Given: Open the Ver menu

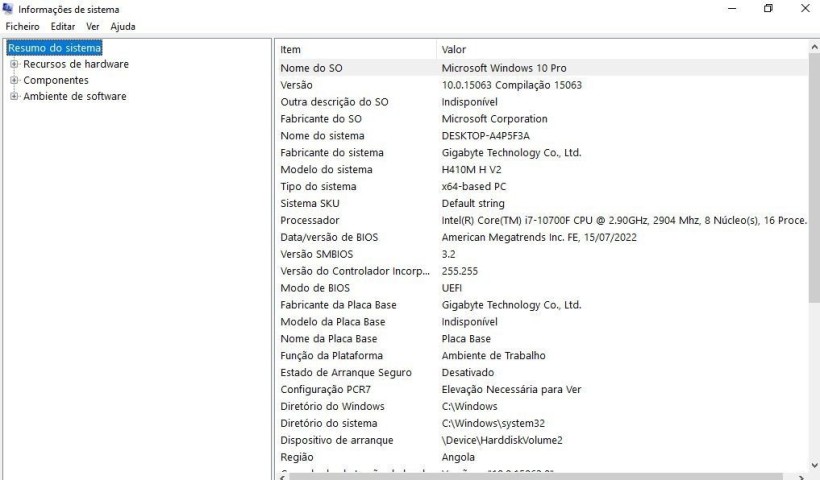Looking at the screenshot, I should coord(93,26).
